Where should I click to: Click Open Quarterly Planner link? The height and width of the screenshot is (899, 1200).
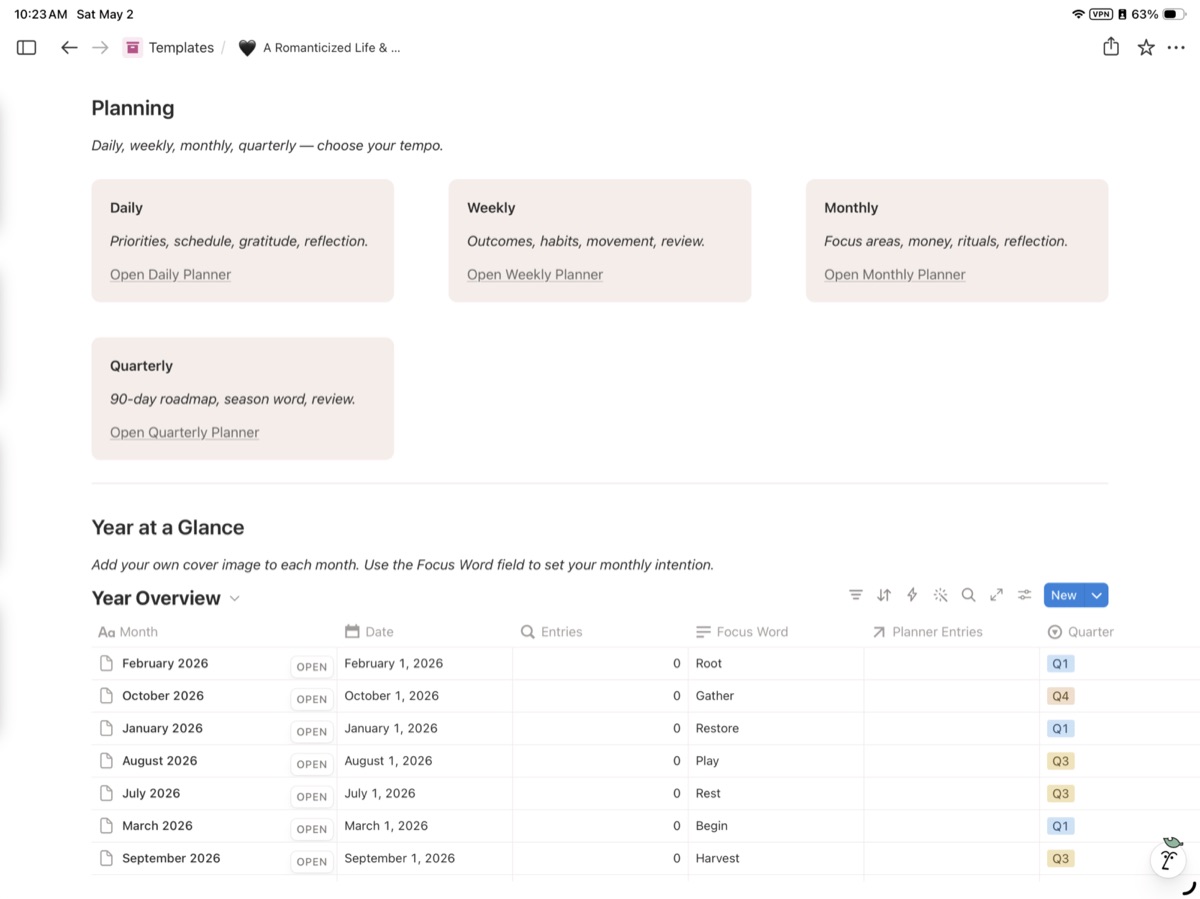coord(184,433)
